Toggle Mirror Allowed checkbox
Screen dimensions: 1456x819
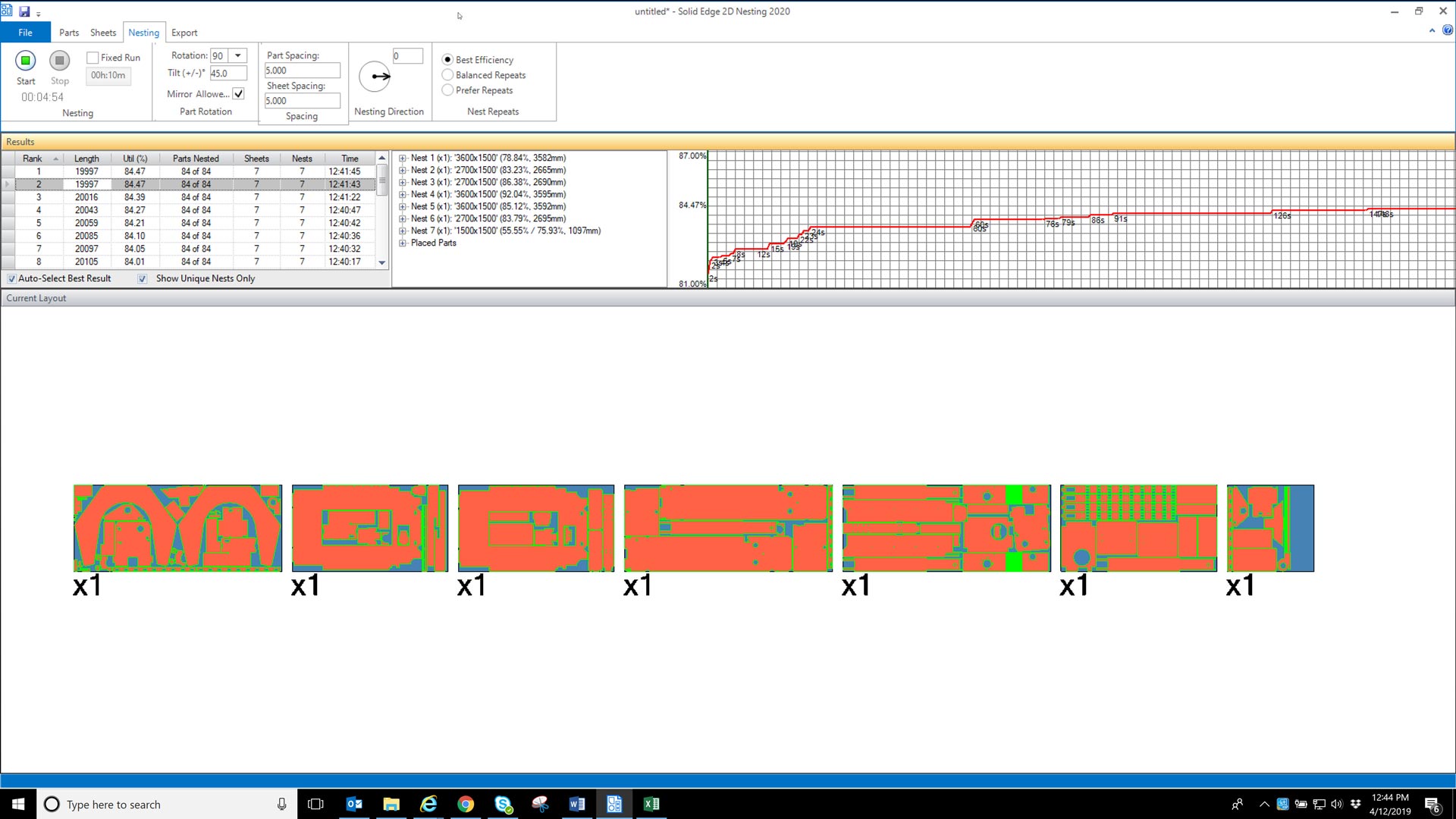click(239, 93)
